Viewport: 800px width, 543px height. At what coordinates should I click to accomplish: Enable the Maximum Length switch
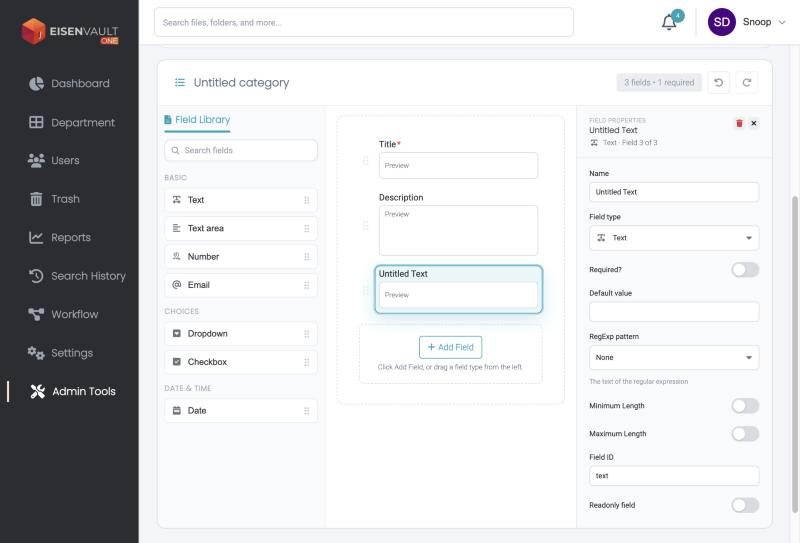(x=745, y=434)
